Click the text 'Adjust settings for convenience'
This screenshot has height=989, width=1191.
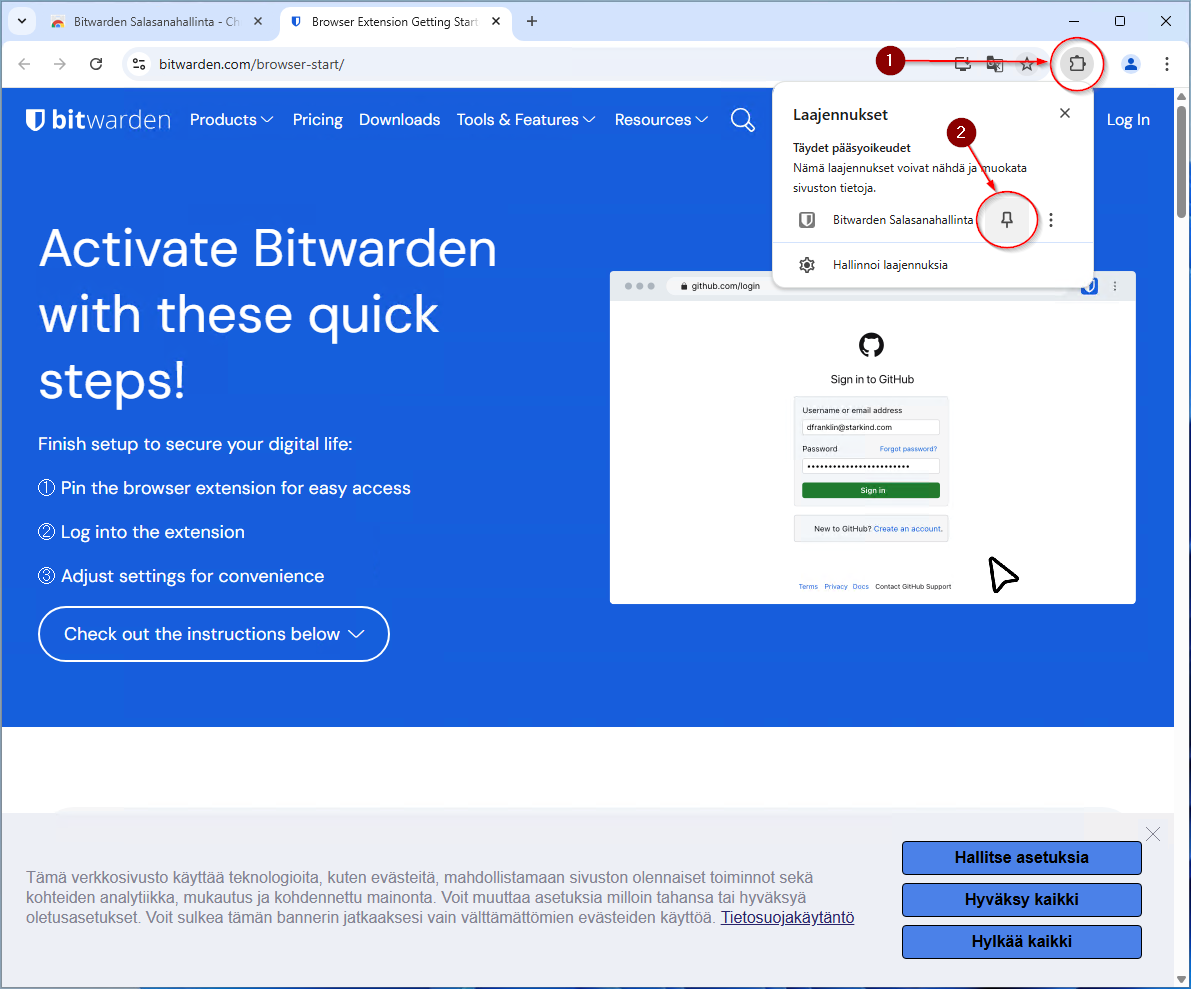click(x=192, y=576)
